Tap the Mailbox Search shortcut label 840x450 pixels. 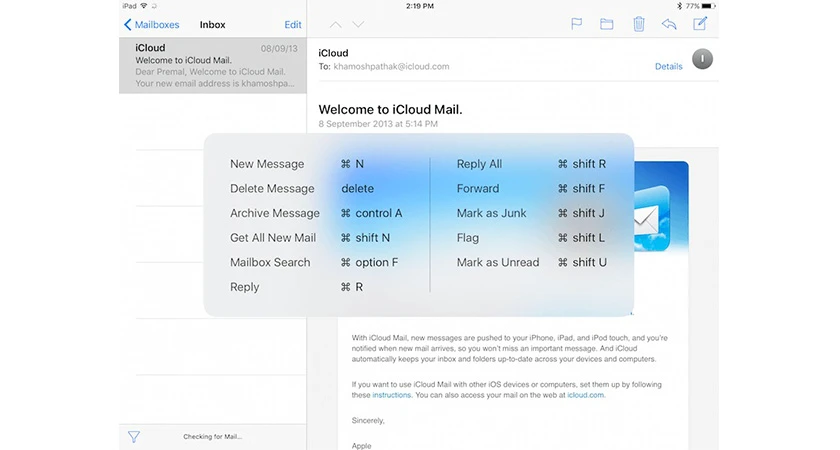270,262
